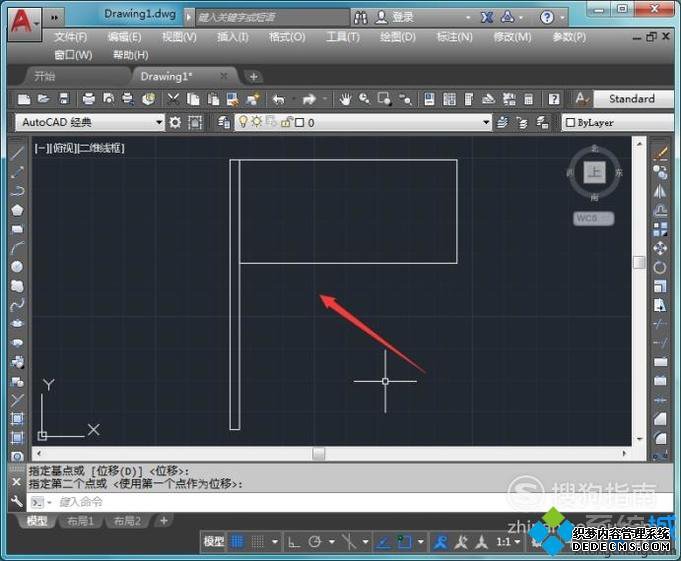The image size is (681, 561).
Task: Expand quick access toolbar chevron
Action: [x=54, y=18]
